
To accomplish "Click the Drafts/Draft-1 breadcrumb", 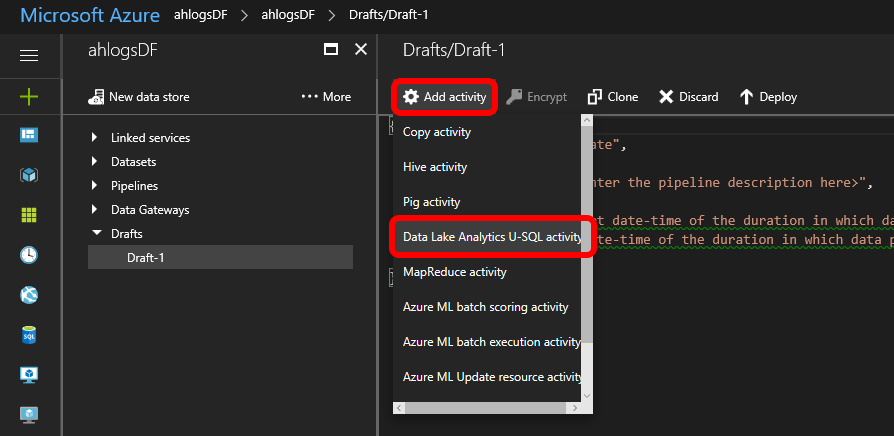I will coord(388,15).
